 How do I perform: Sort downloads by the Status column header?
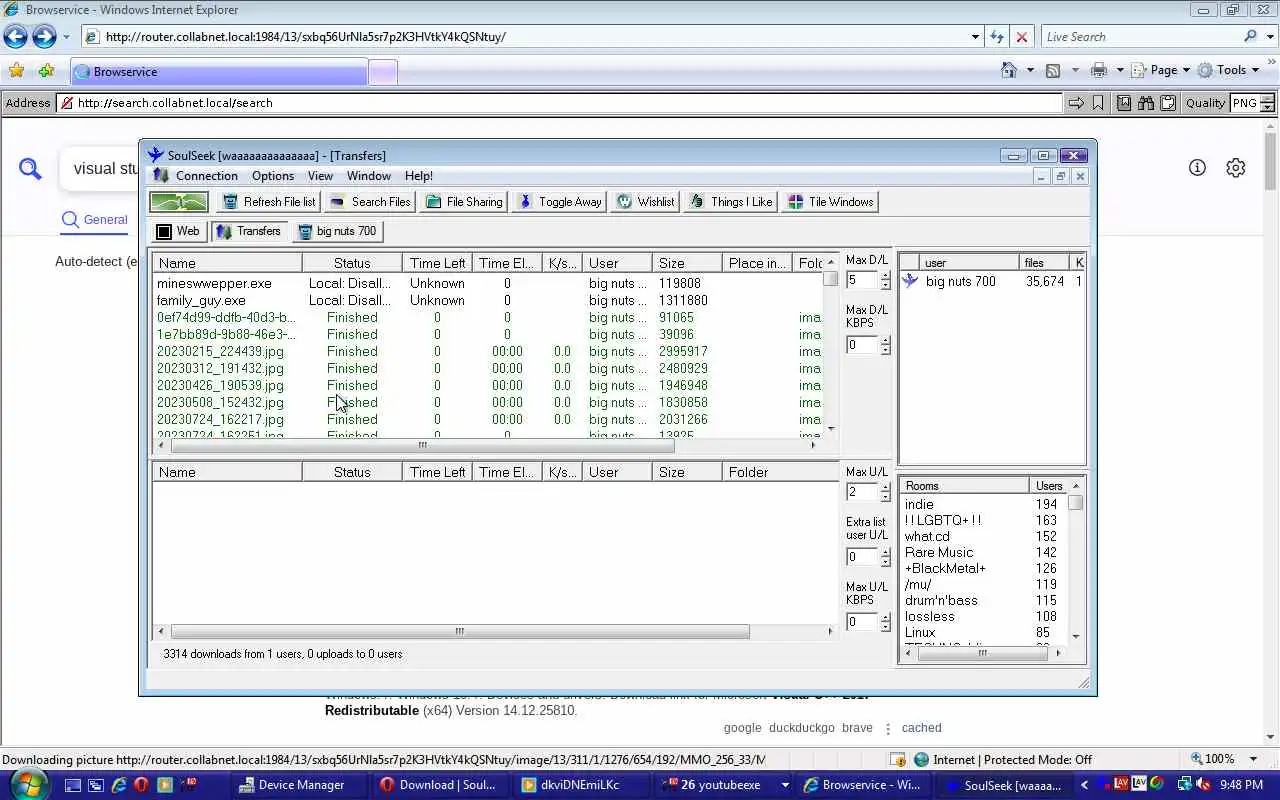click(352, 263)
